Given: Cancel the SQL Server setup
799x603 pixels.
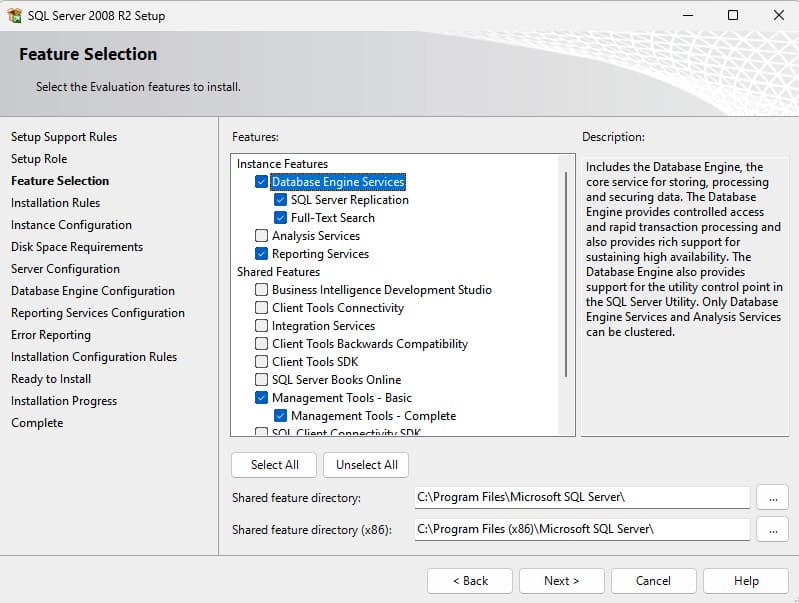Looking at the screenshot, I should click(x=653, y=581).
